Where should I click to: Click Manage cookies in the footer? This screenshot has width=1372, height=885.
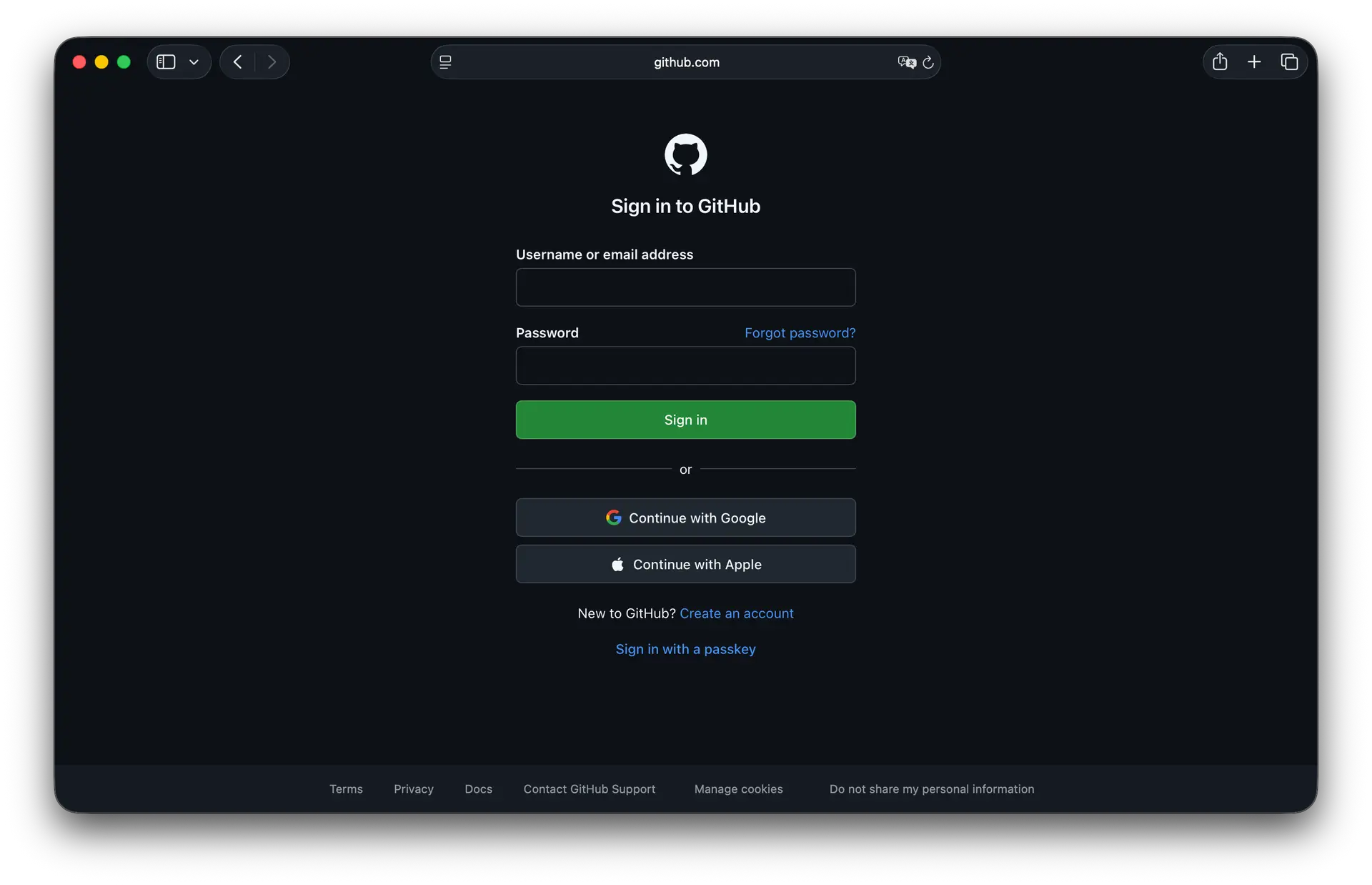739,789
